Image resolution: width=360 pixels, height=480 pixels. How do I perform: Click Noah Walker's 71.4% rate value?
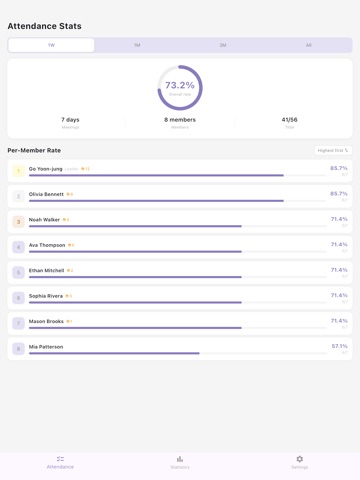pos(339,219)
